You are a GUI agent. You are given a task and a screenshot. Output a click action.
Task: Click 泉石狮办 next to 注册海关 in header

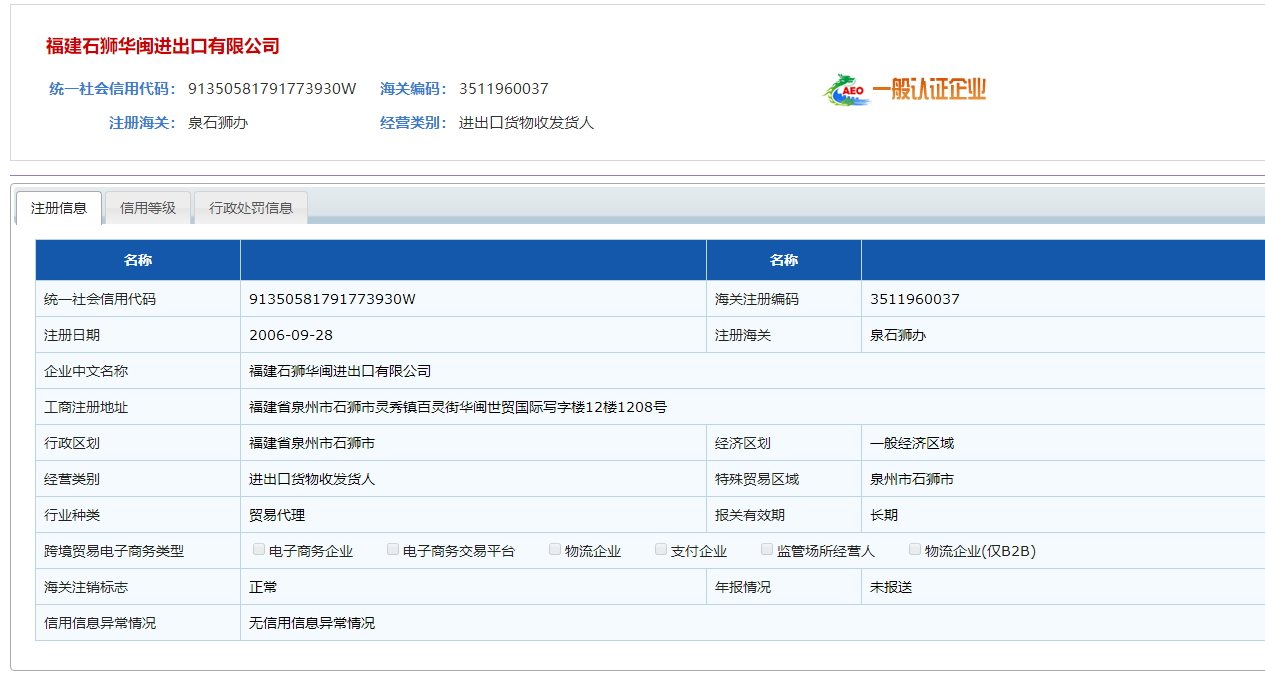tap(218, 123)
